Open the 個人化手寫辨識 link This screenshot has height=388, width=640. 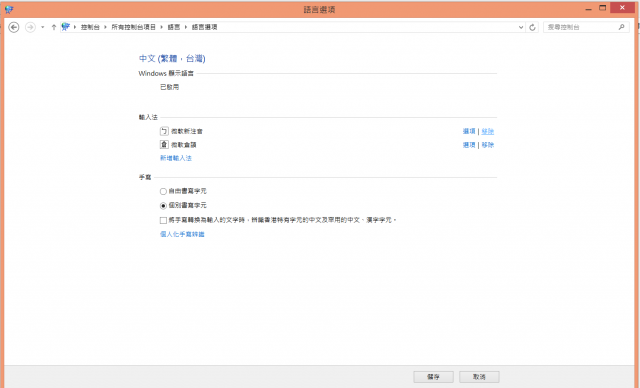pos(182,234)
